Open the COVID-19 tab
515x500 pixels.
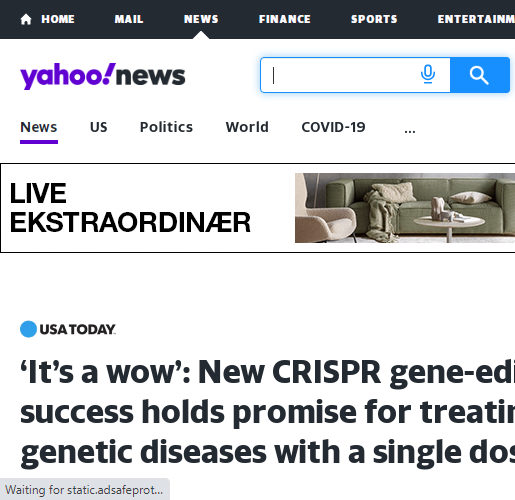[x=333, y=127]
